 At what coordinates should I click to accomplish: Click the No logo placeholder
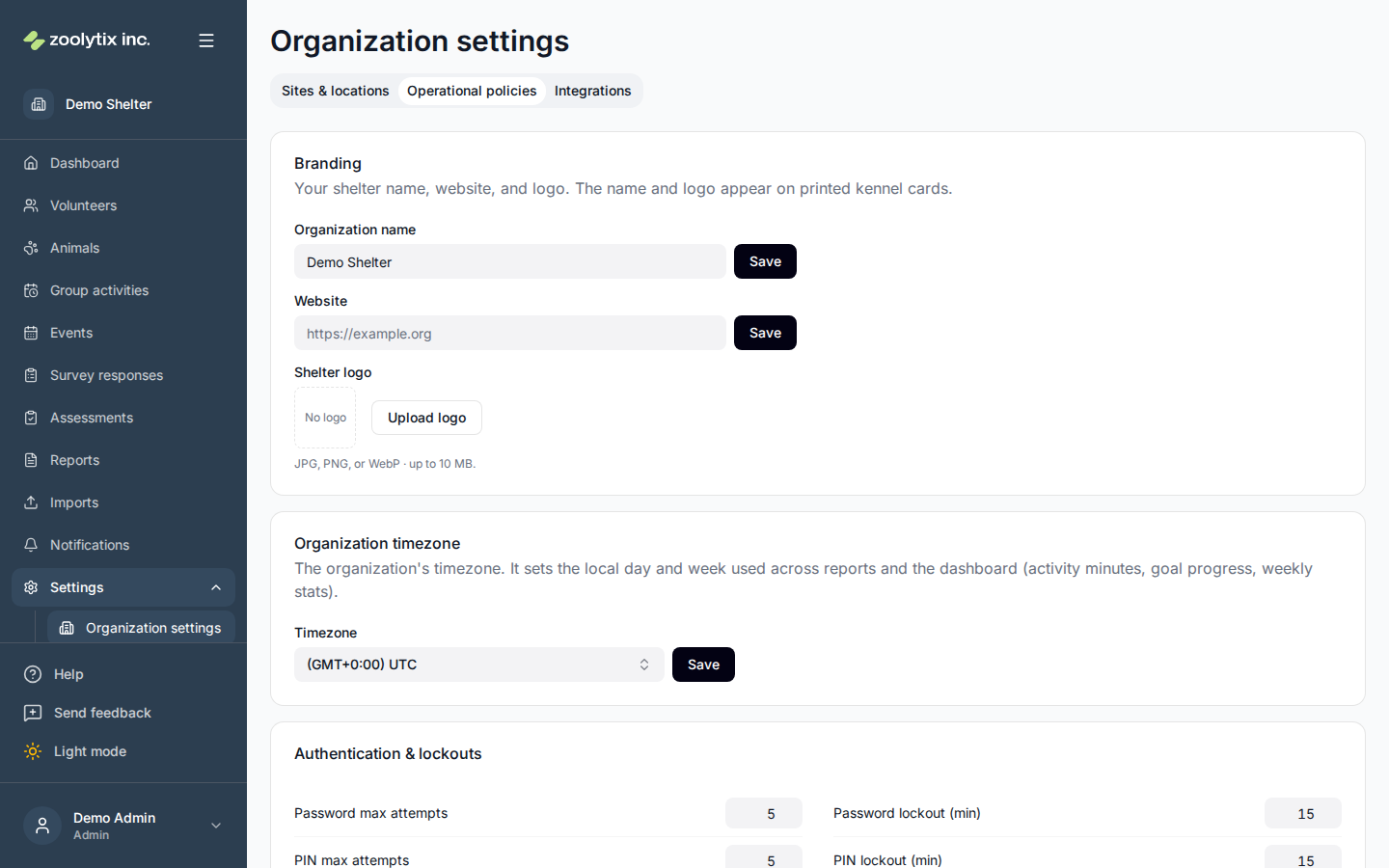click(x=325, y=418)
